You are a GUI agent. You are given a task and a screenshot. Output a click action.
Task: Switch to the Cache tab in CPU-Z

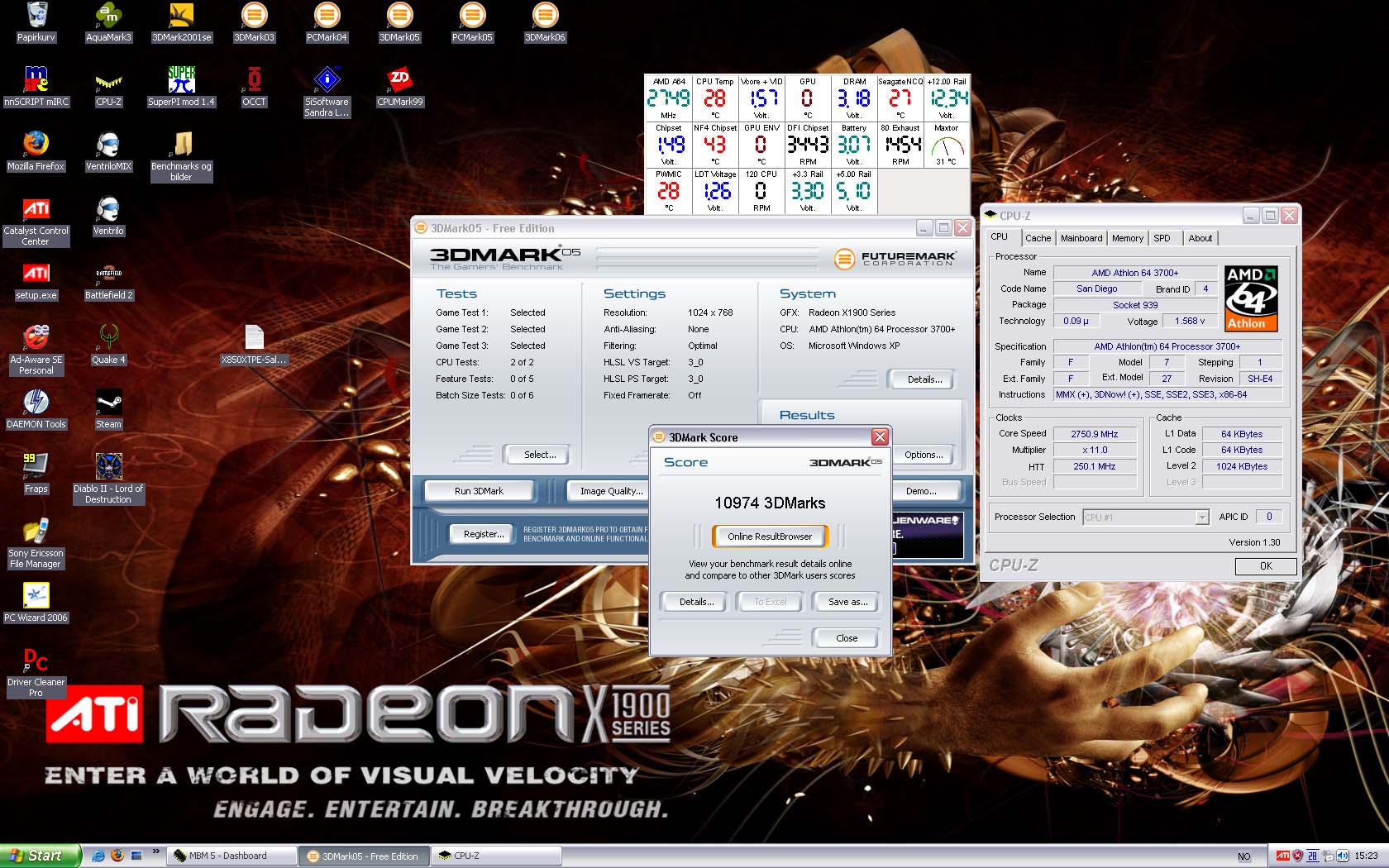(x=1038, y=238)
